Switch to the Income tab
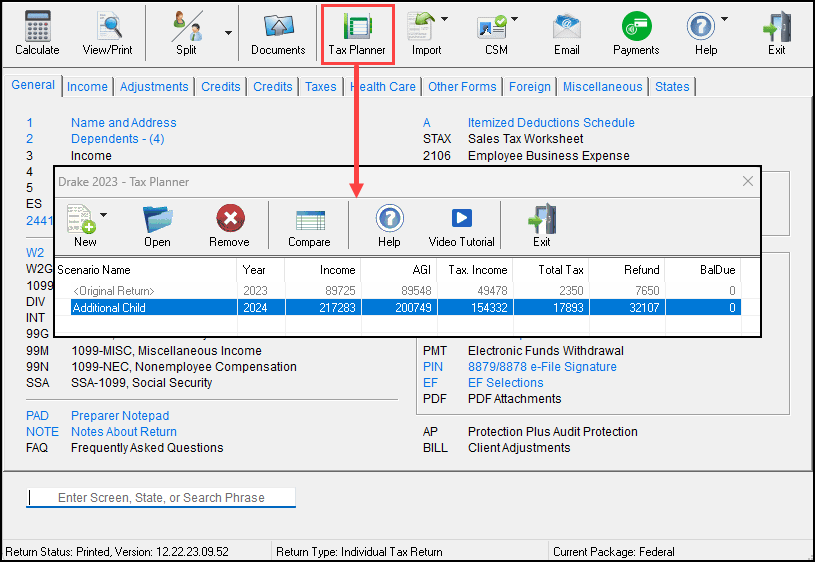 pyautogui.click(x=87, y=86)
